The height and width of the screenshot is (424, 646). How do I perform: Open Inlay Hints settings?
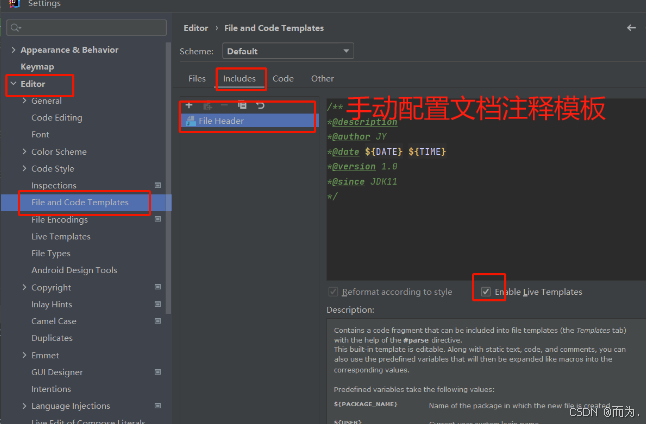tap(52, 304)
